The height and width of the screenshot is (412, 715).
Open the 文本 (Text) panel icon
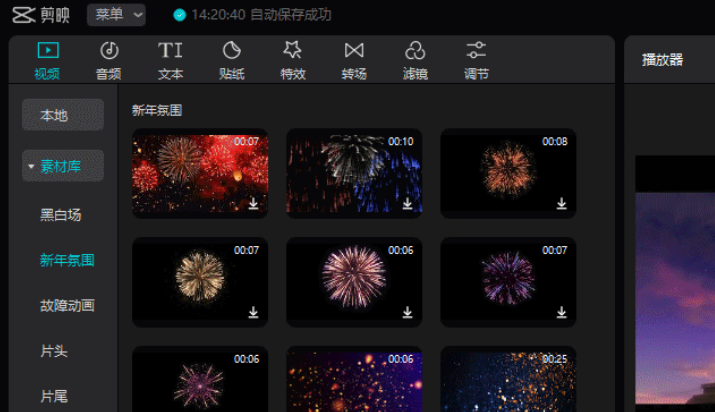pyautogui.click(x=170, y=50)
